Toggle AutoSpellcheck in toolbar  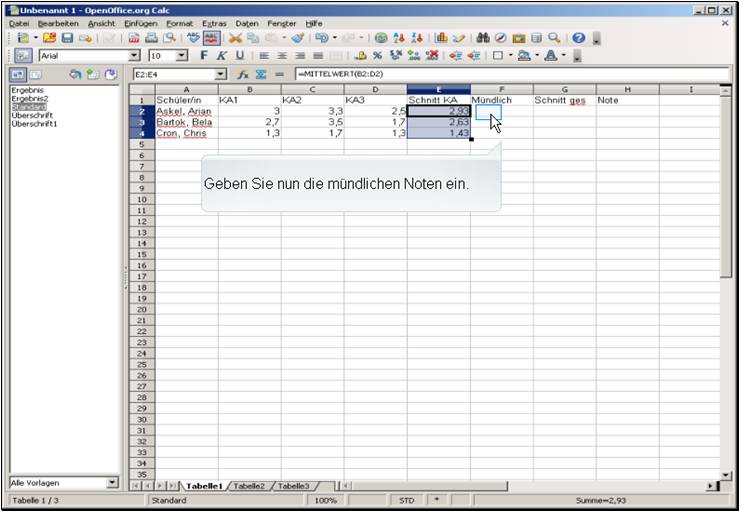click(212, 38)
